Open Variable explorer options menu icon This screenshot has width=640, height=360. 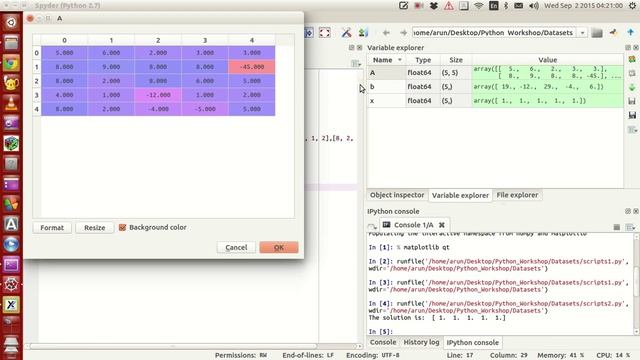[x=632, y=130]
